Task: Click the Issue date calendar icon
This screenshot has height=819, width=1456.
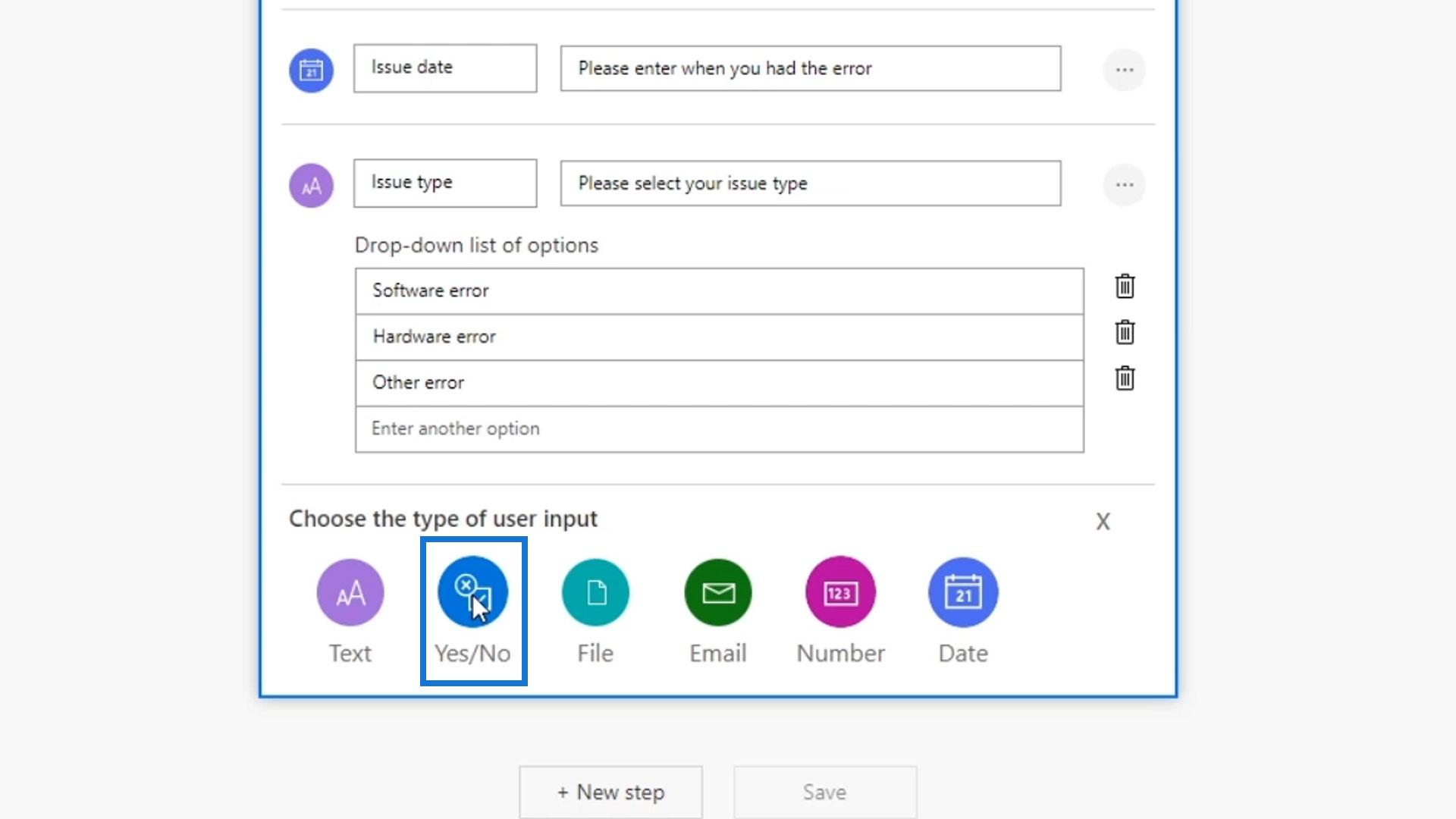Action: pos(311,71)
